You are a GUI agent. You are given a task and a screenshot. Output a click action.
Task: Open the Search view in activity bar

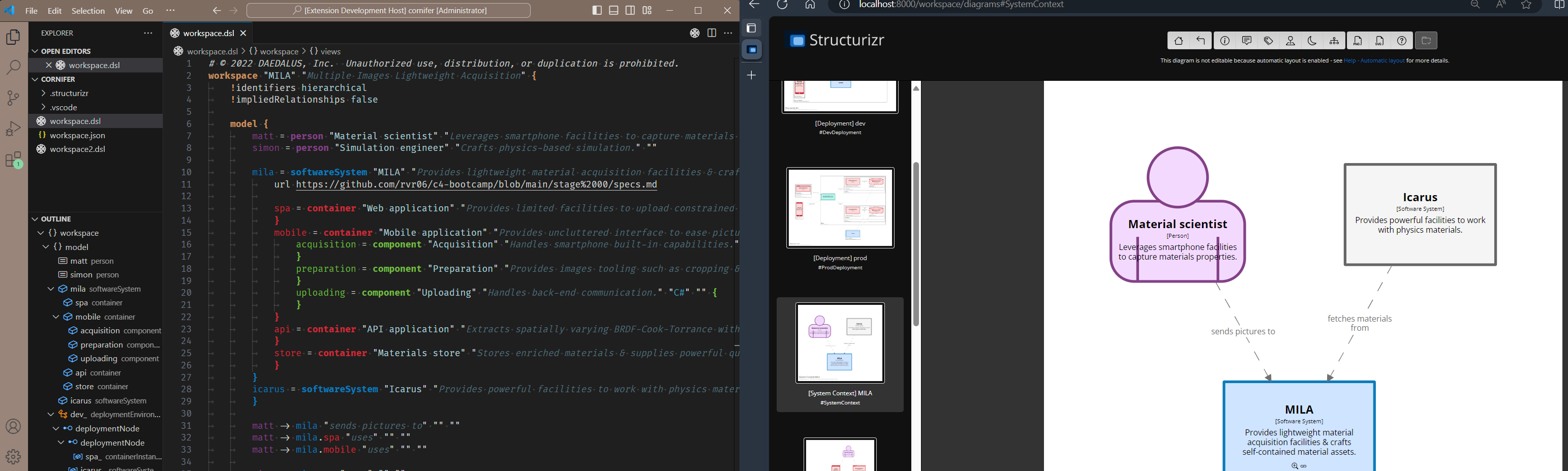point(13,67)
